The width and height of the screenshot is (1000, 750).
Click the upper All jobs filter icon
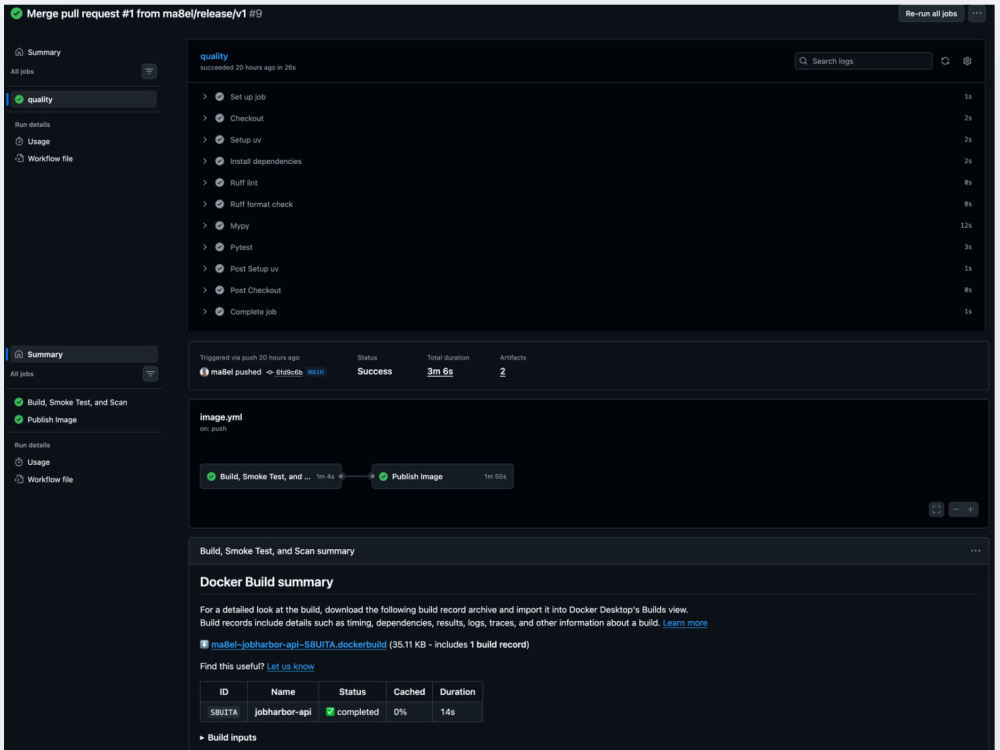point(149,71)
